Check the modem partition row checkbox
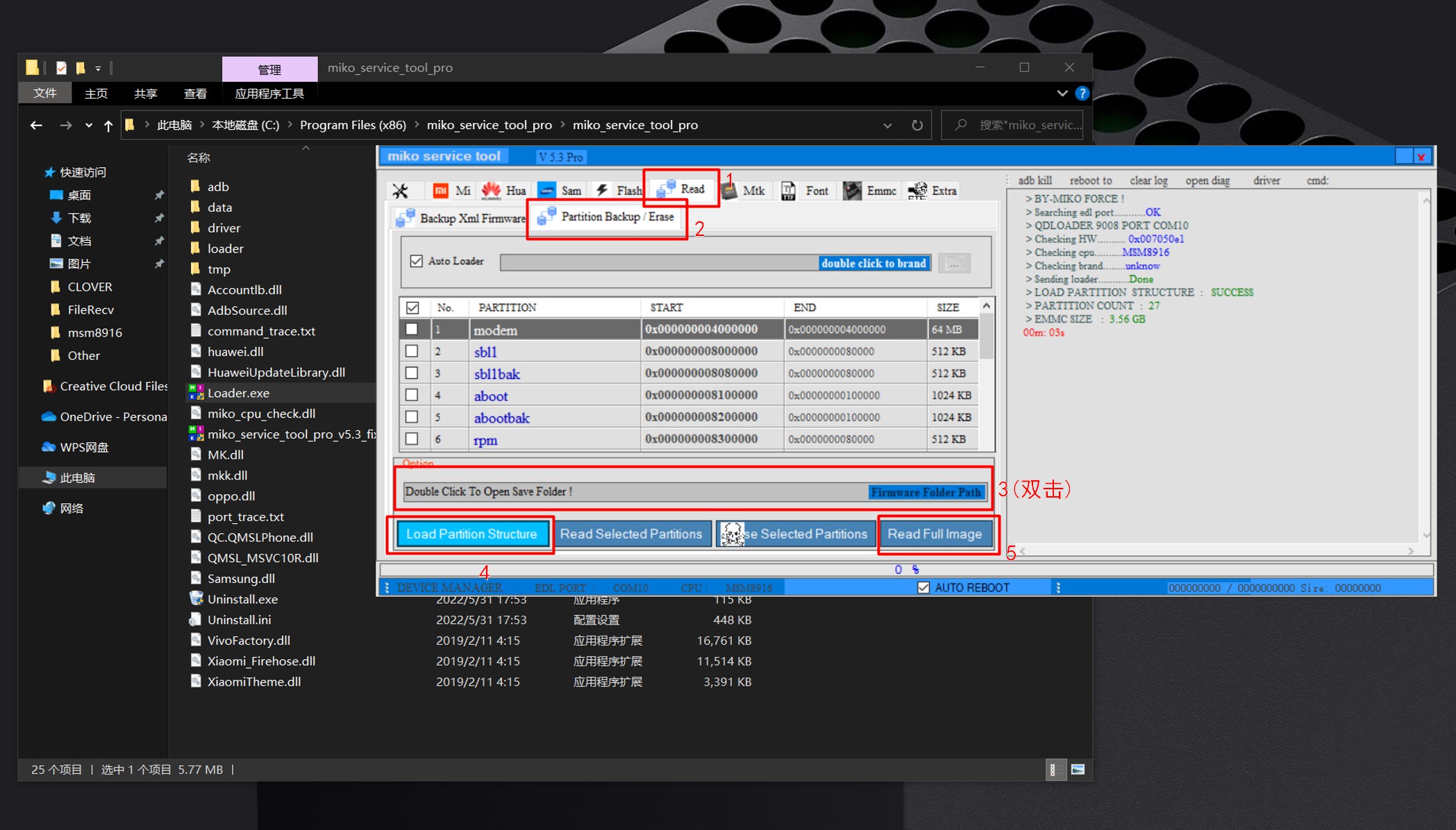1456x830 pixels. (x=412, y=329)
